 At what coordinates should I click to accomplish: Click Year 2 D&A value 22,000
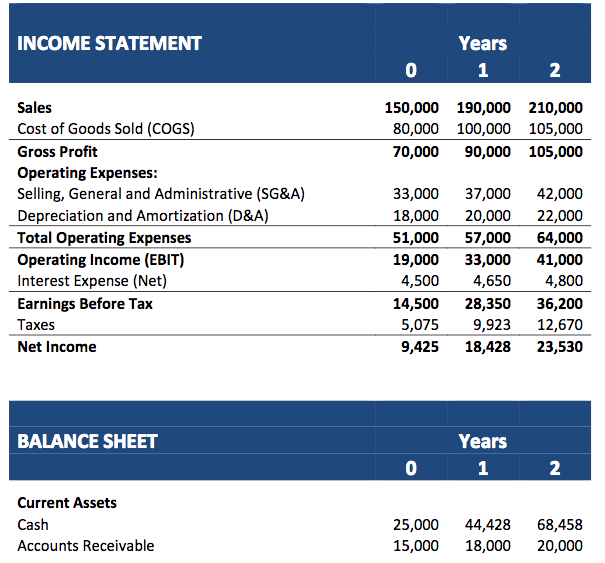pyautogui.click(x=560, y=216)
